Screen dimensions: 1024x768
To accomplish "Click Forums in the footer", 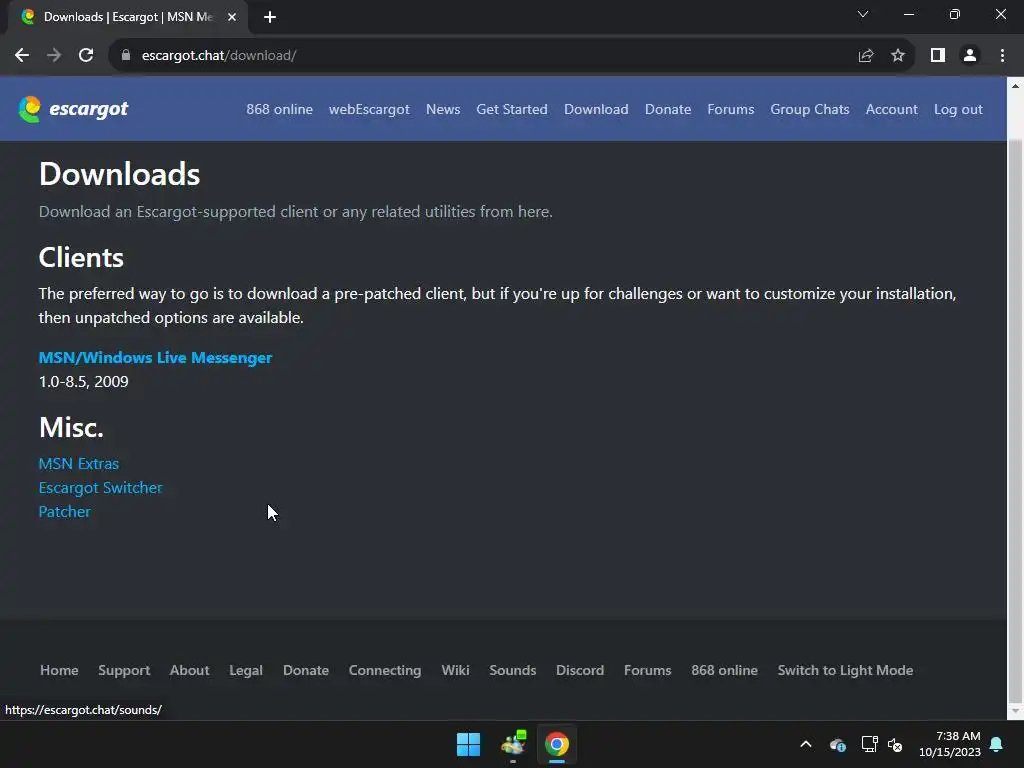I will 648,670.
